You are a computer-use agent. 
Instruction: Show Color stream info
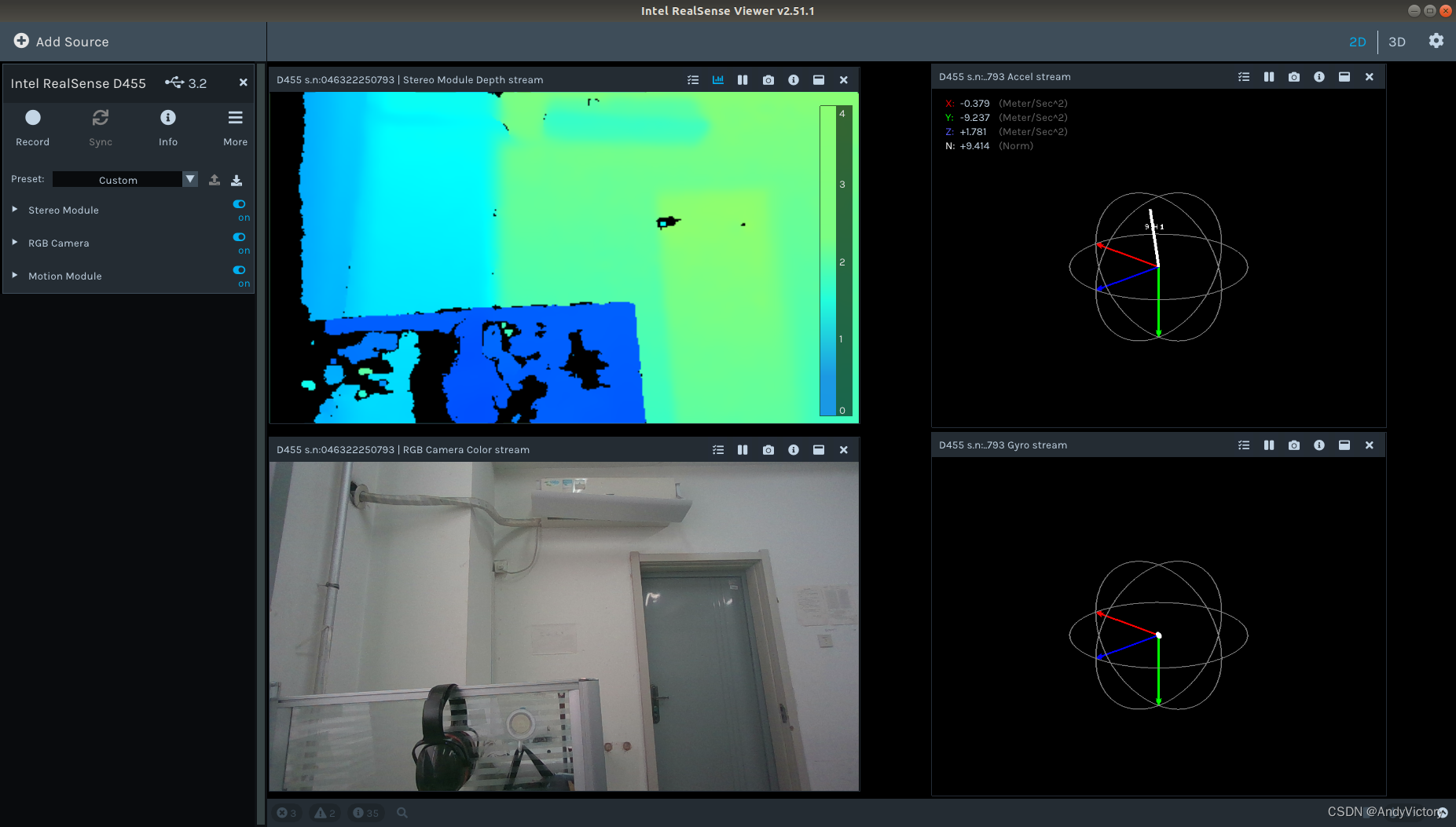click(794, 450)
